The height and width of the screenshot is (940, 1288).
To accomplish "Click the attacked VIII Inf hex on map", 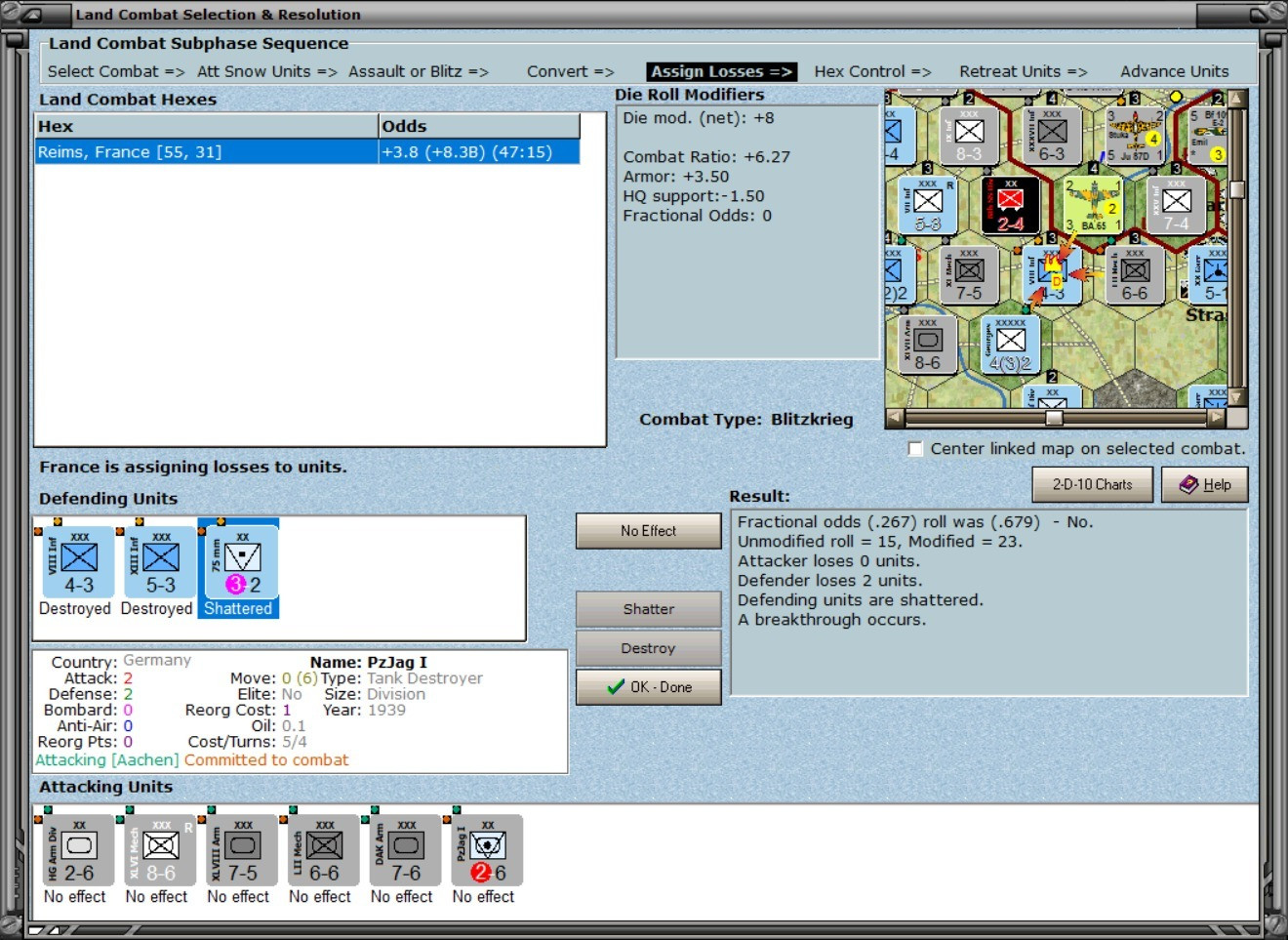I will coord(1052,275).
